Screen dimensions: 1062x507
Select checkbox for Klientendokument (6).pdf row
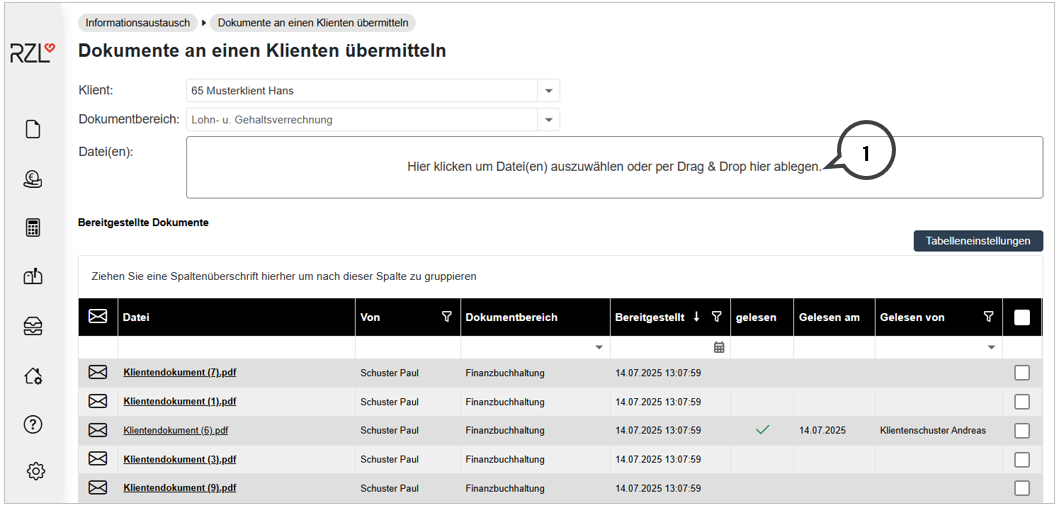click(x=1021, y=431)
